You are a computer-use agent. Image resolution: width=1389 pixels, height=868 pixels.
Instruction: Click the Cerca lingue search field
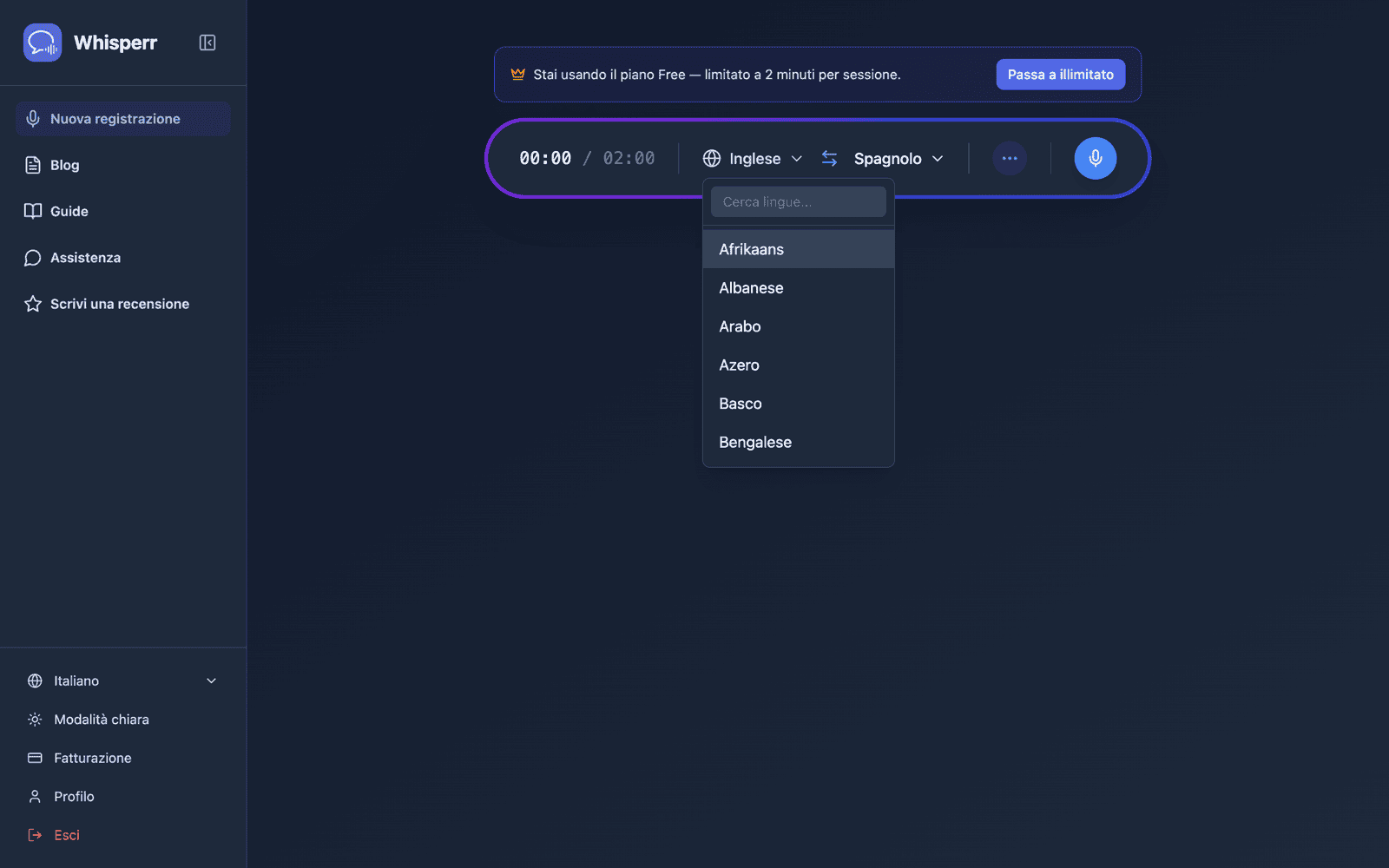pos(799,202)
